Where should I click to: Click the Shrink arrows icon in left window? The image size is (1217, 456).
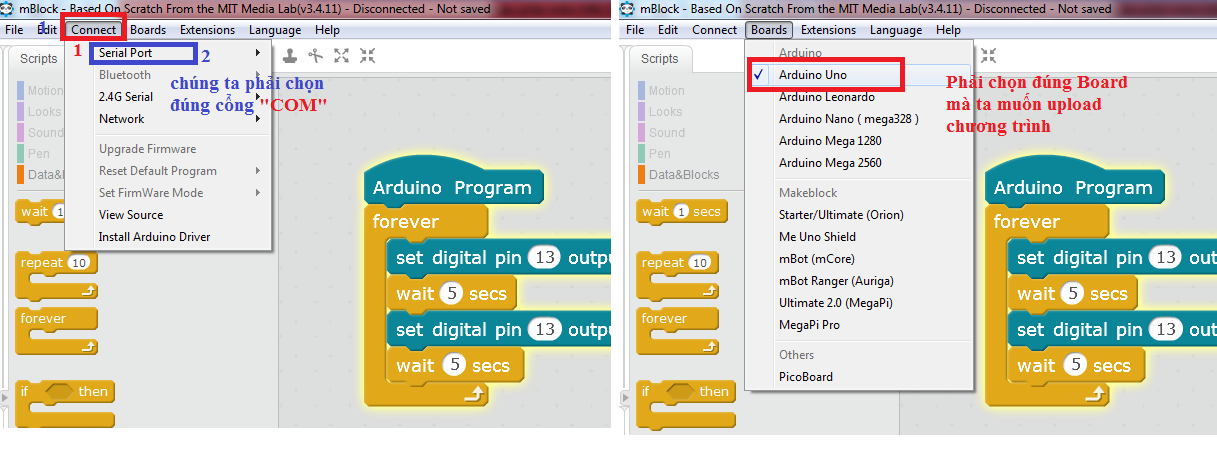click(x=367, y=56)
